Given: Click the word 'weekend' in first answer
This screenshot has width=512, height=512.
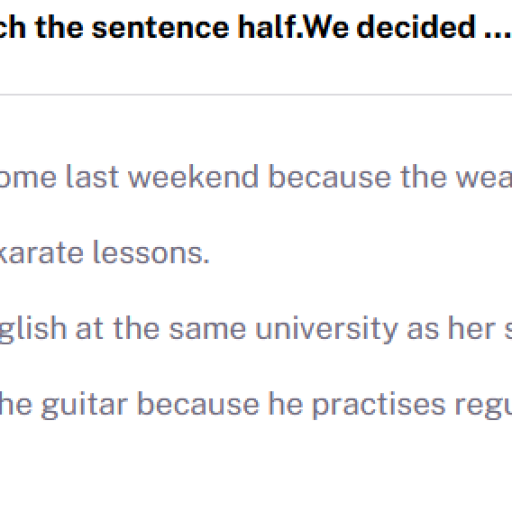Looking at the screenshot, I should (x=193, y=177).
